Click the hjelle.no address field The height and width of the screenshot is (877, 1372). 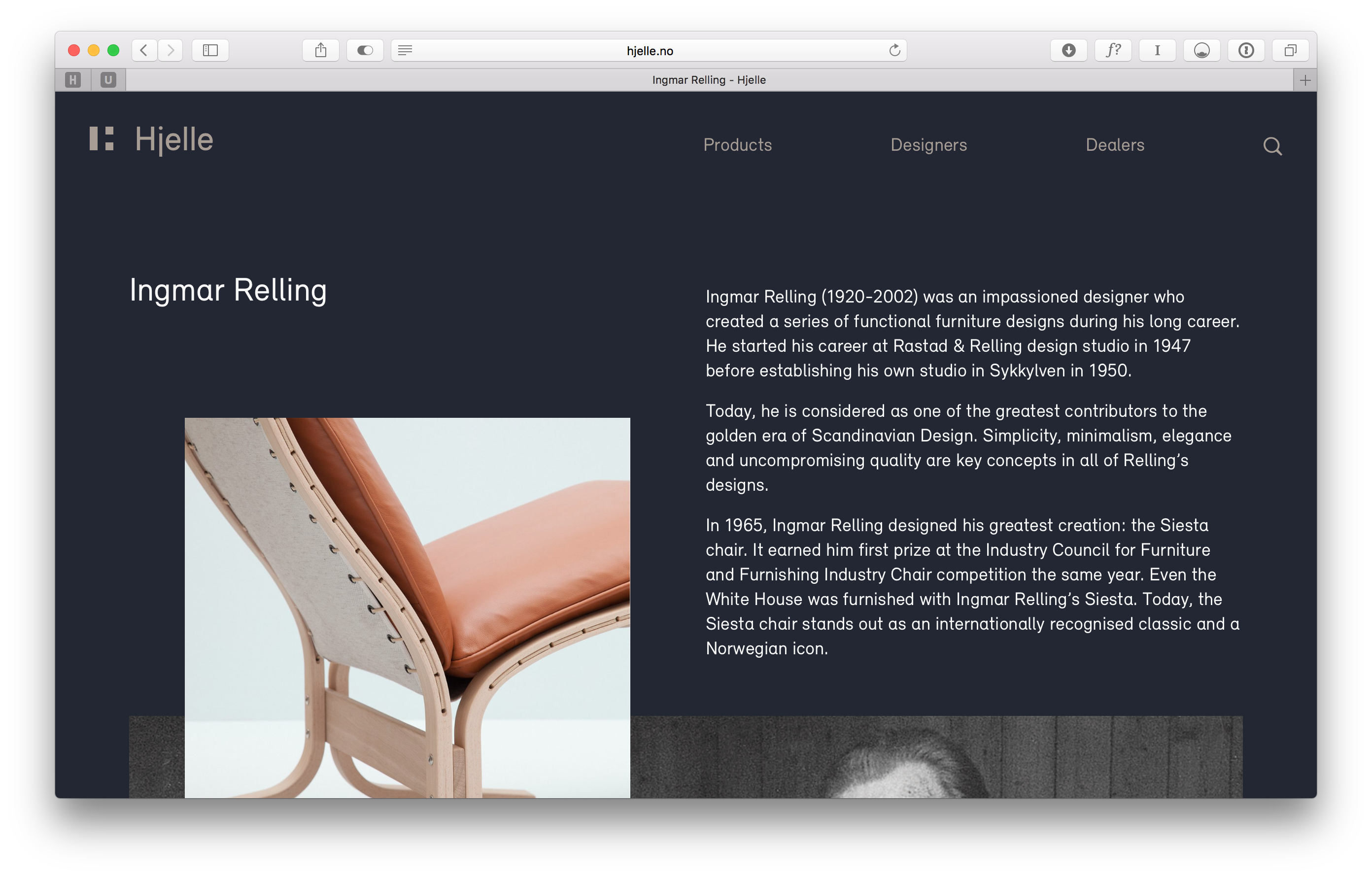click(650, 51)
